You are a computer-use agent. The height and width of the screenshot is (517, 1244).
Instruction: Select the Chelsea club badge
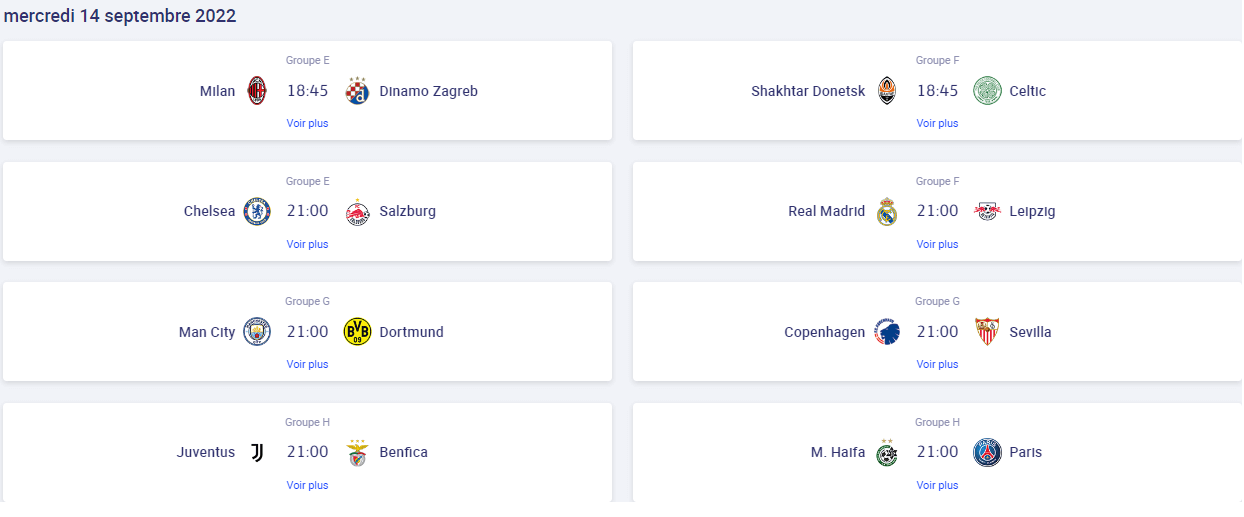(x=257, y=211)
